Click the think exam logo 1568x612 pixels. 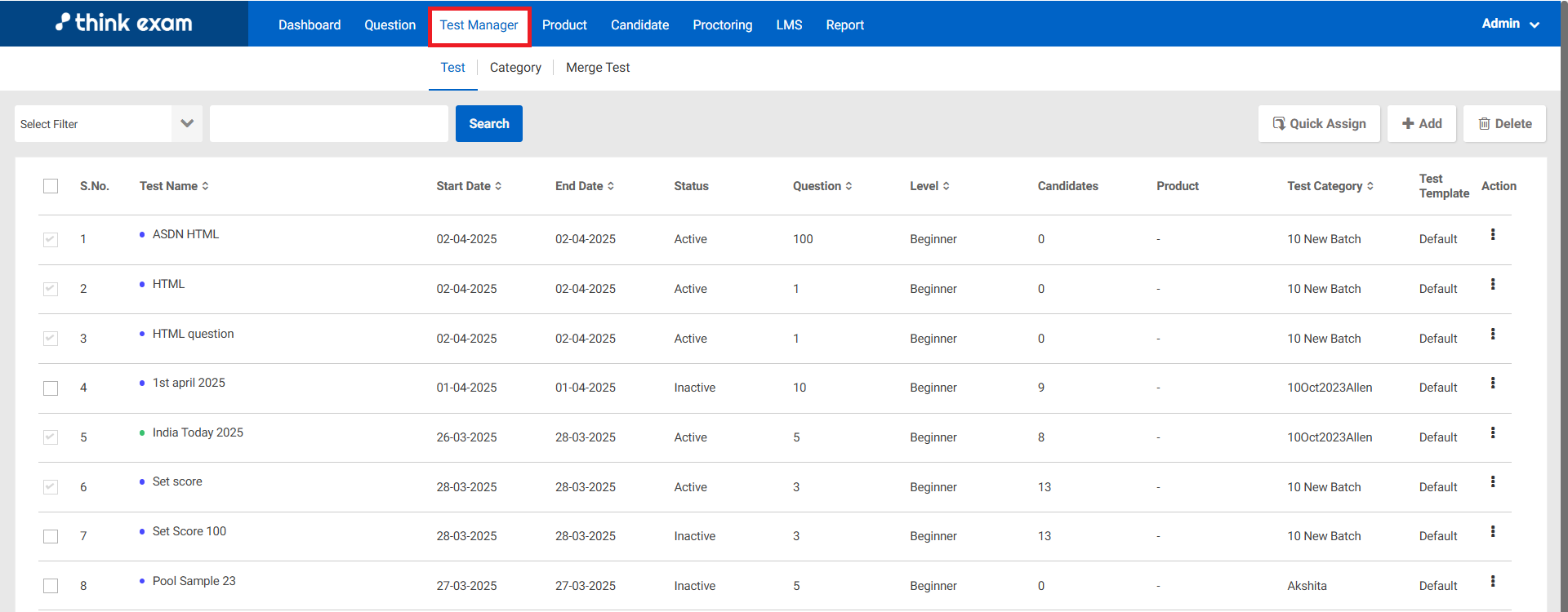point(124,23)
